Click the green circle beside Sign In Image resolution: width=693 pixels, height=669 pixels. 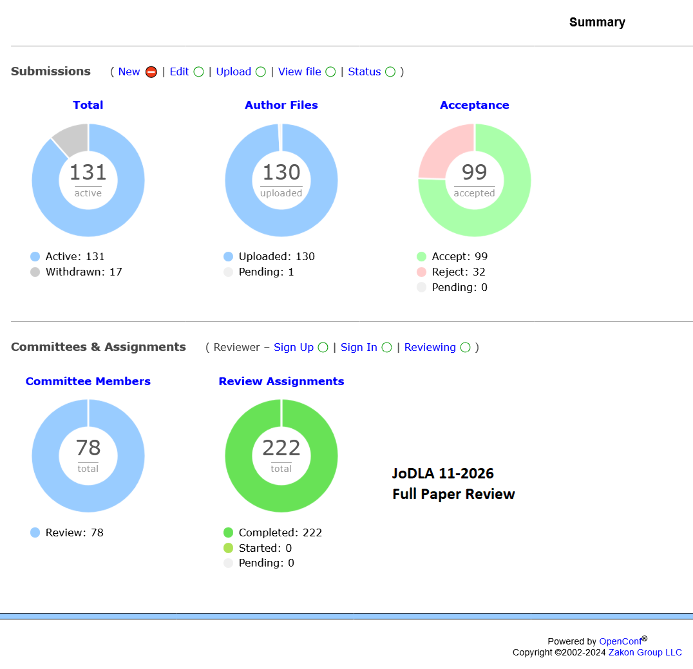(x=387, y=348)
